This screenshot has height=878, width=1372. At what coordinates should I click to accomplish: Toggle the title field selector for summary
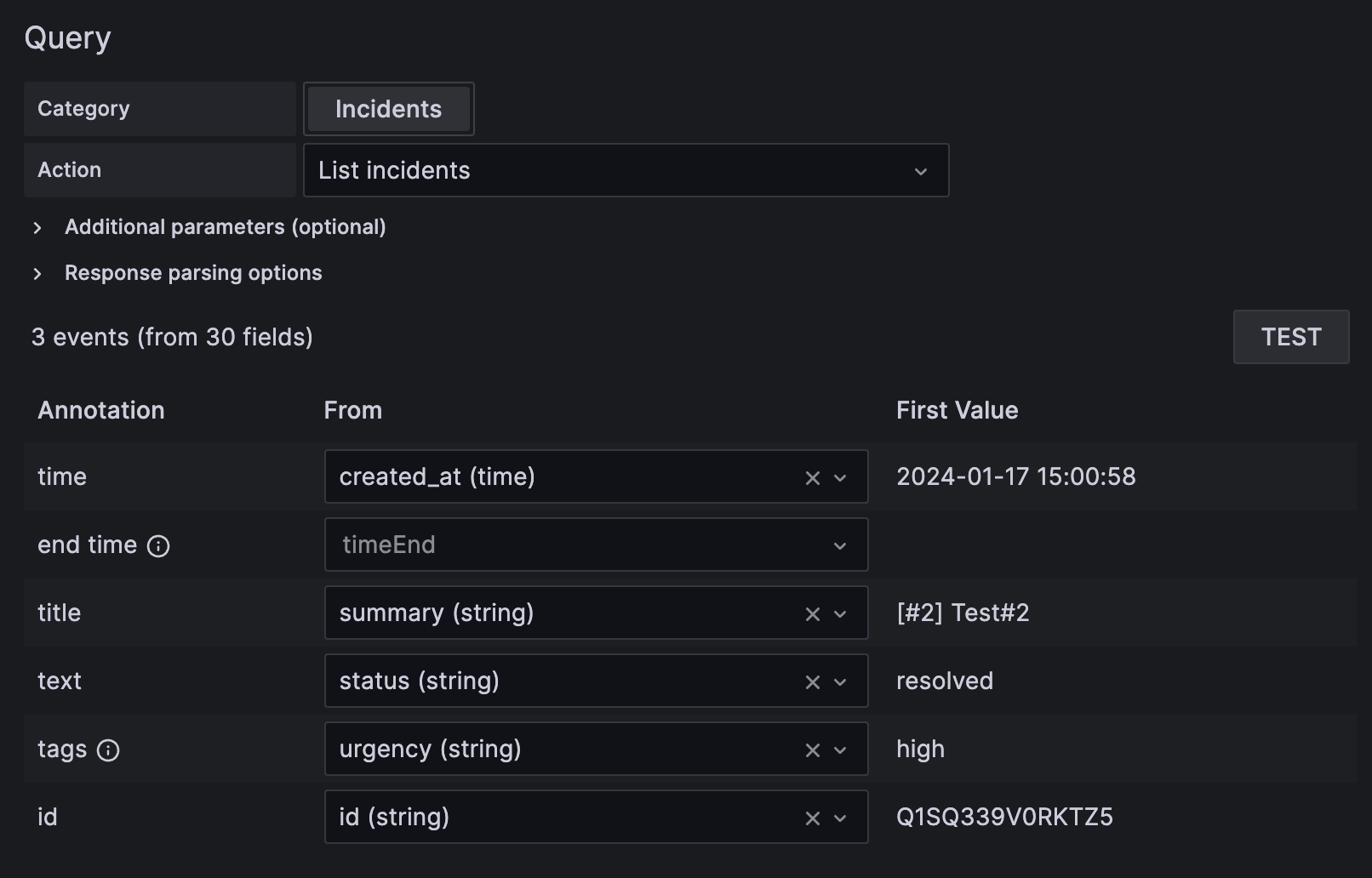pyautogui.click(x=840, y=613)
